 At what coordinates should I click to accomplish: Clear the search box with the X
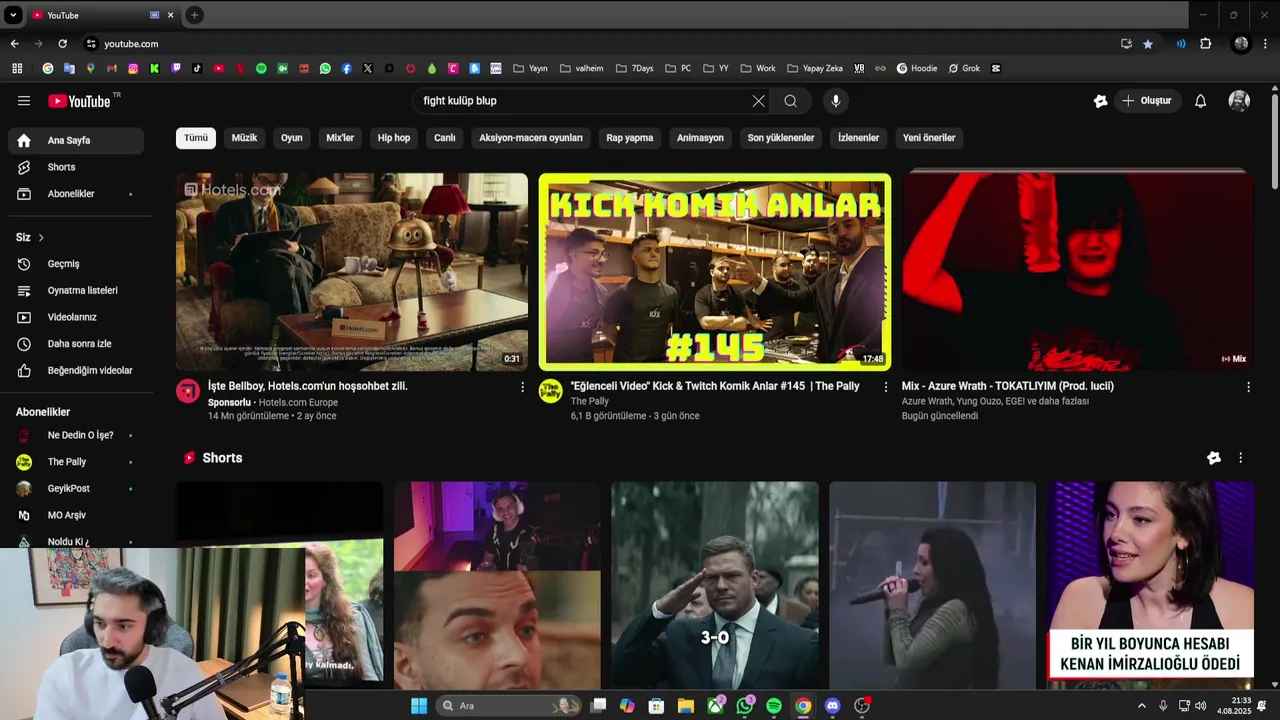758,101
